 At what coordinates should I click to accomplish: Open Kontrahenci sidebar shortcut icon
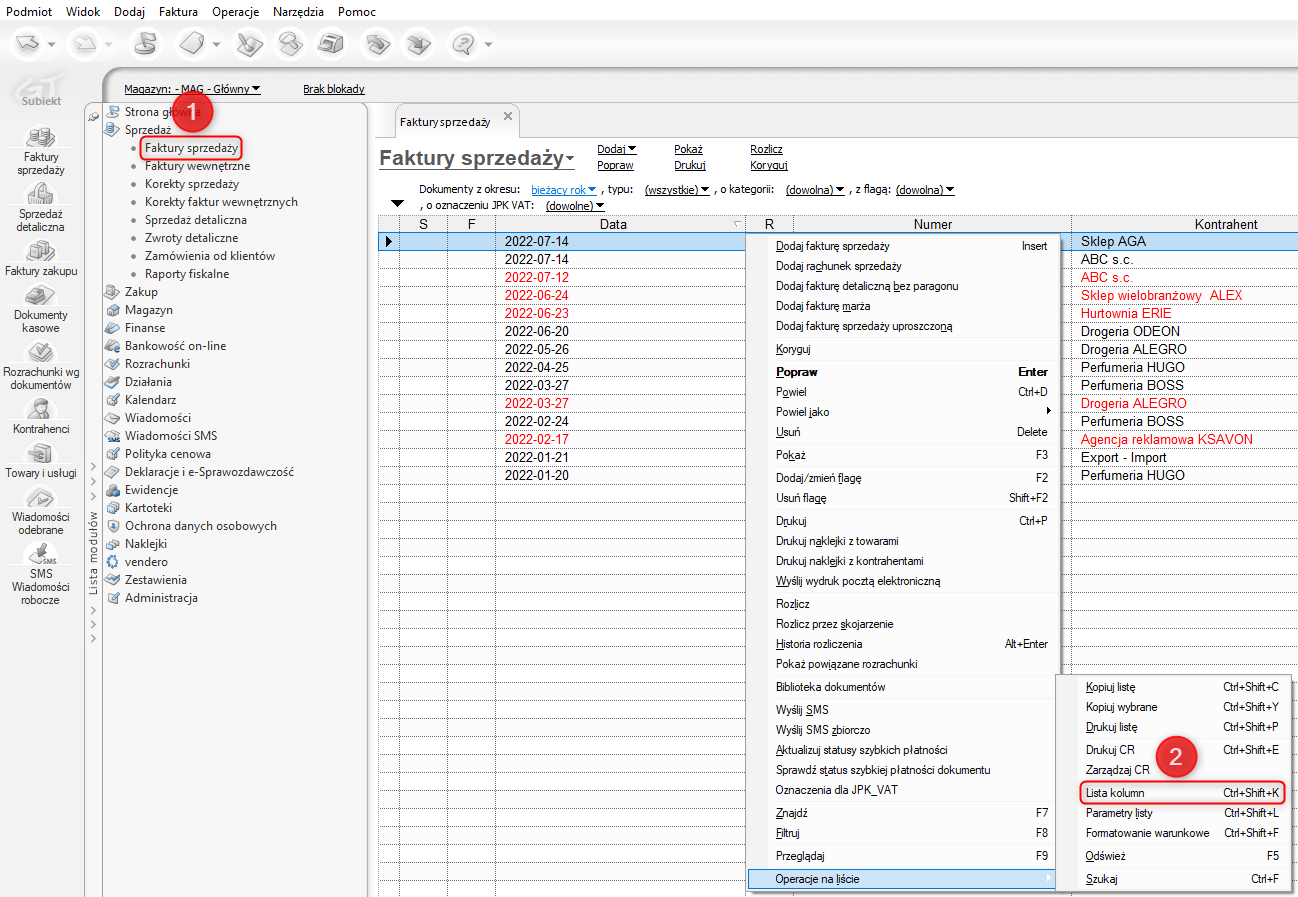coord(40,409)
